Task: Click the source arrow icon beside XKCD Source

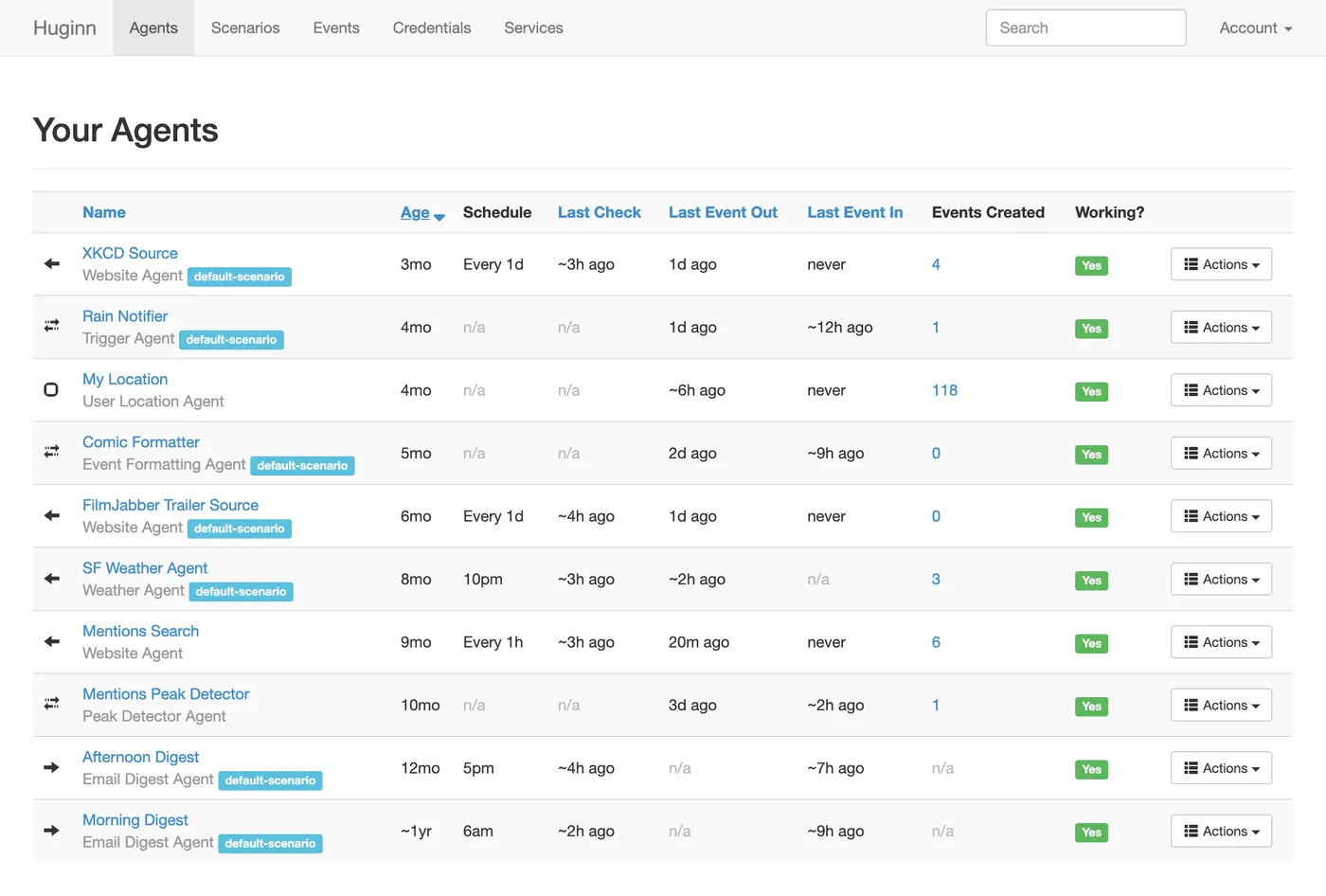Action: coord(52,263)
